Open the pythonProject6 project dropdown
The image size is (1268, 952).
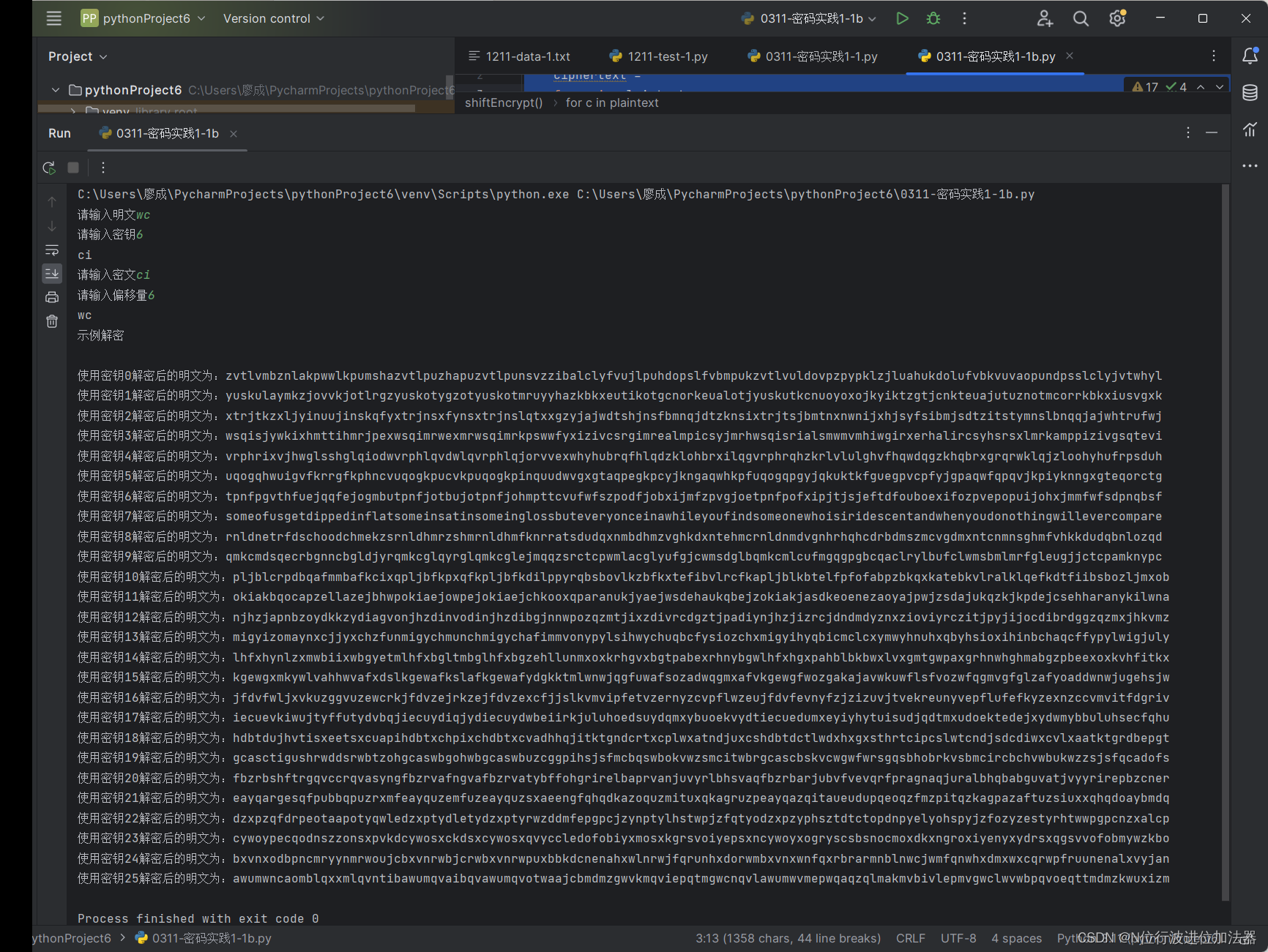pyautogui.click(x=143, y=18)
